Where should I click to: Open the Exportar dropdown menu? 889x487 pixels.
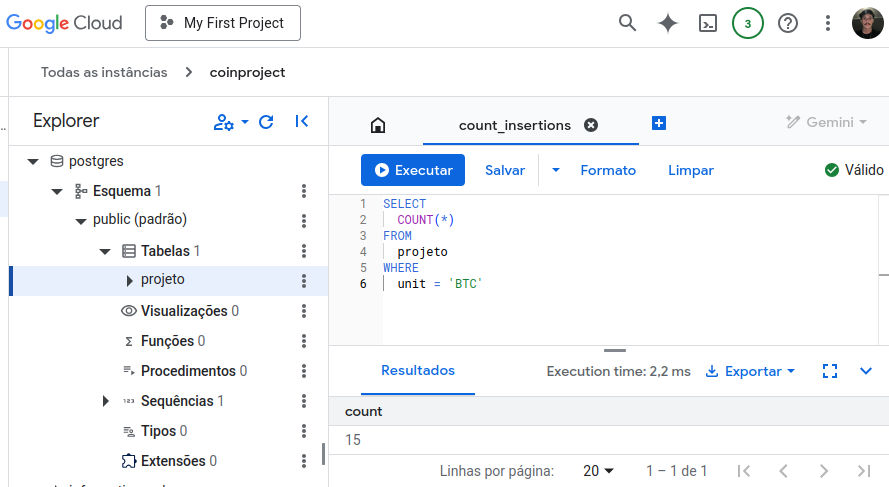tap(750, 371)
